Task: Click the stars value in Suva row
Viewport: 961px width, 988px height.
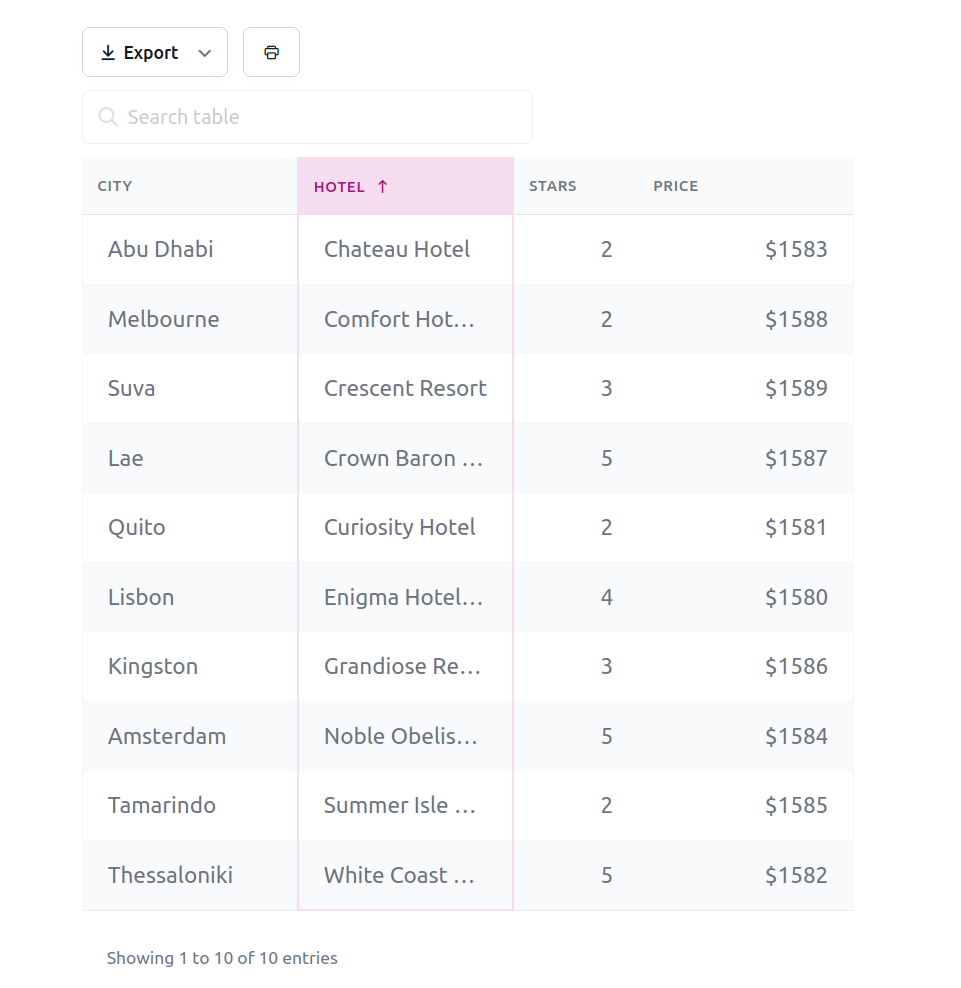Action: pos(606,388)
